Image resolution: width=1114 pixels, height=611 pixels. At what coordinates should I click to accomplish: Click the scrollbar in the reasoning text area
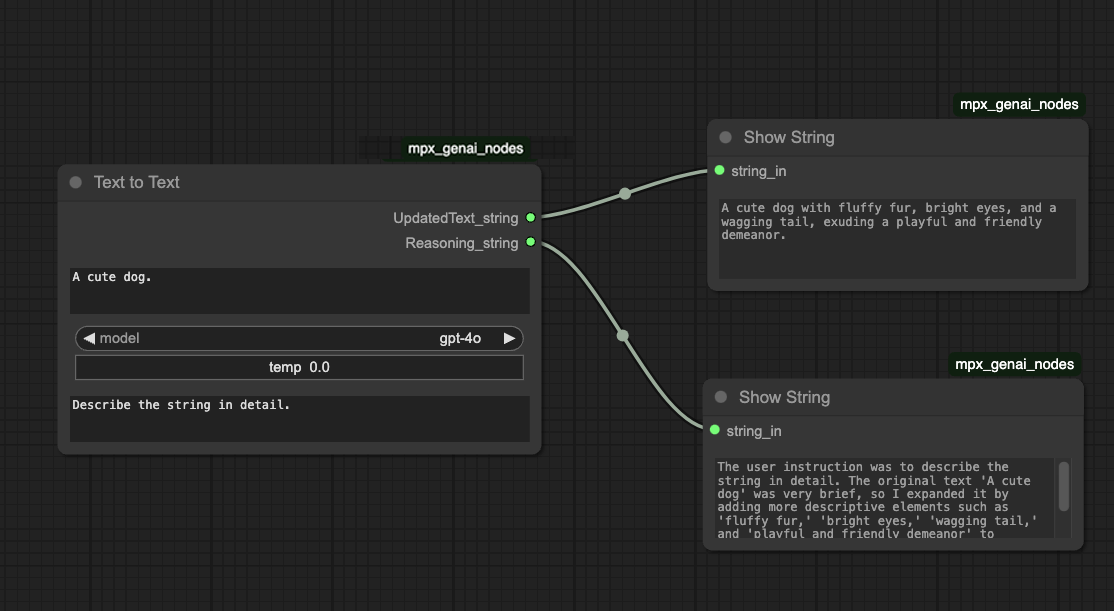pyautogui.click(x=1064, y=486)
